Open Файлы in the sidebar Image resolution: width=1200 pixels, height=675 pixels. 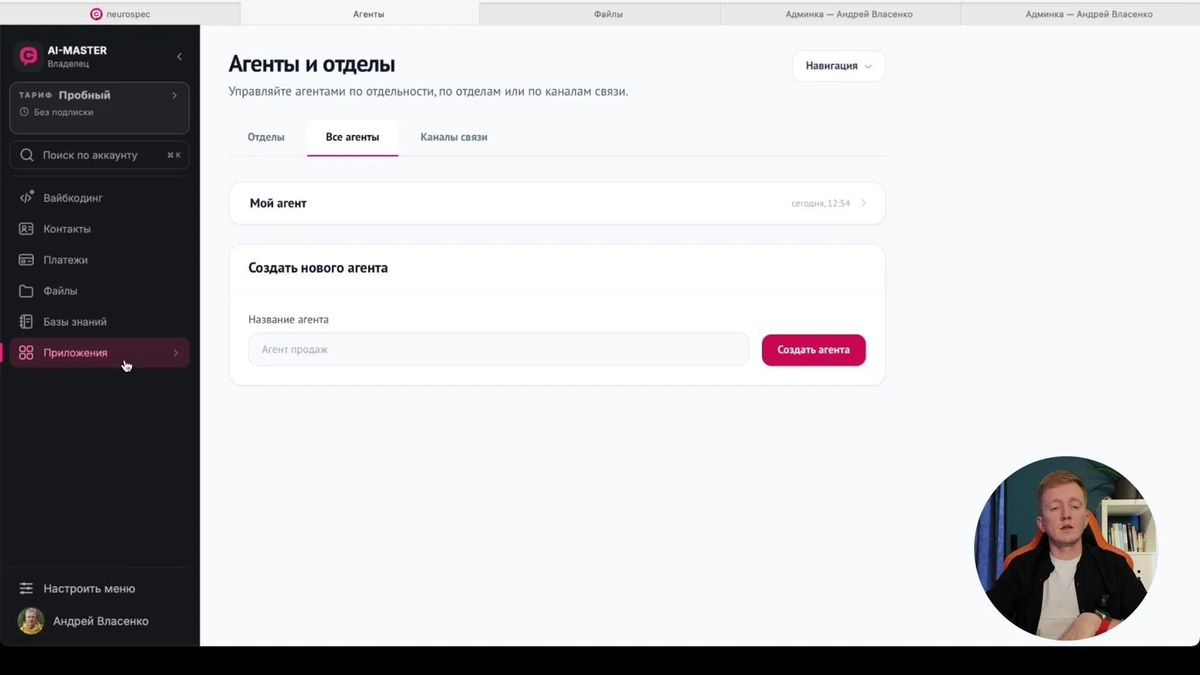pyautogui.click(x=99, y=291)
